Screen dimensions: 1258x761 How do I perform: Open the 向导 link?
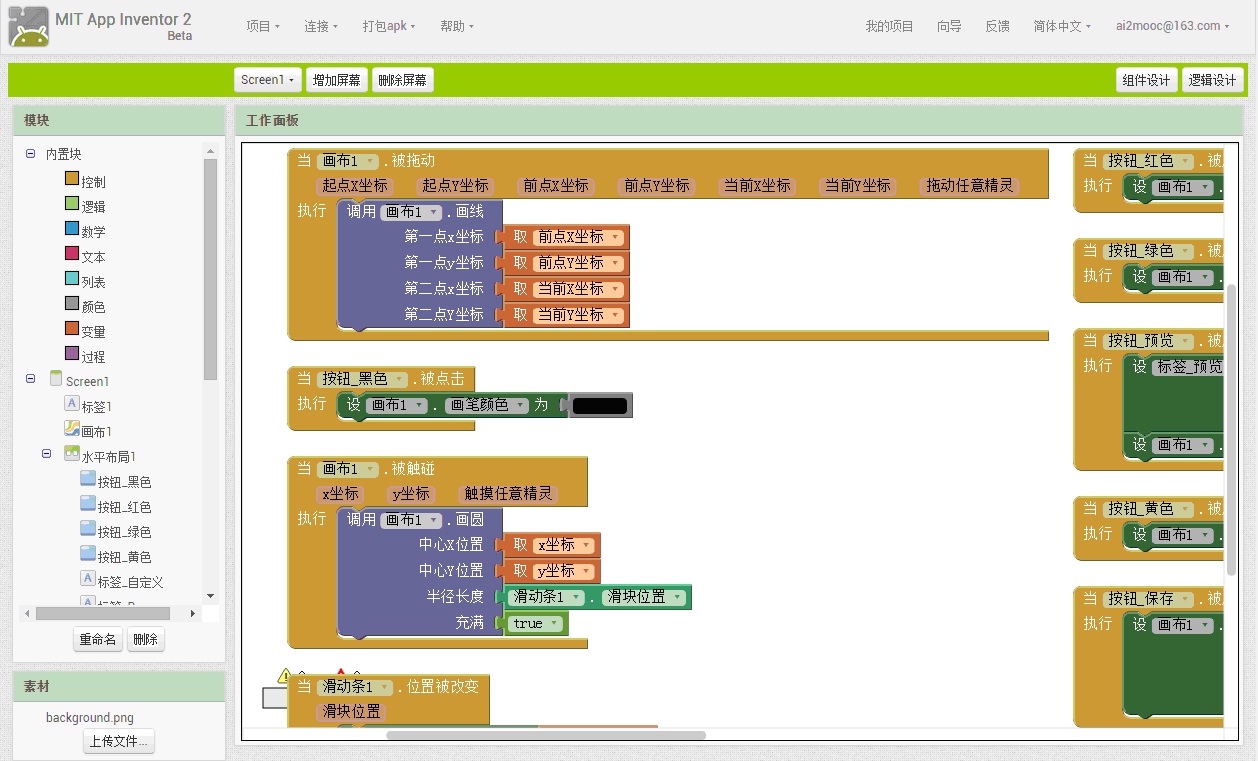(x=949, y=26)
